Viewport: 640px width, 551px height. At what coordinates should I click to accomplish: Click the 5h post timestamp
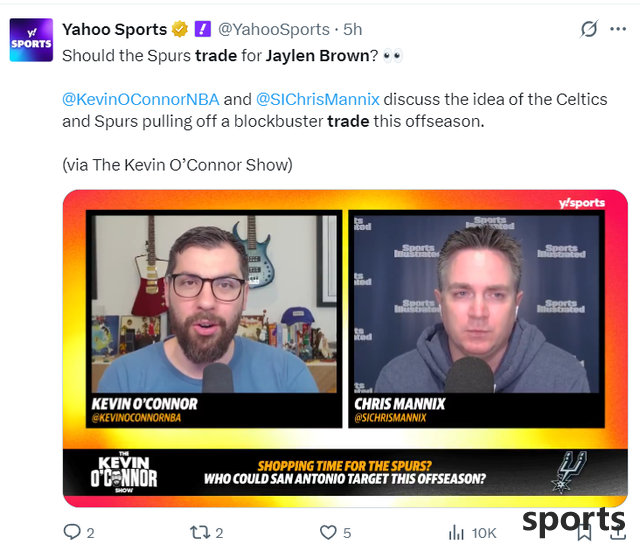(x=353, y=29)
